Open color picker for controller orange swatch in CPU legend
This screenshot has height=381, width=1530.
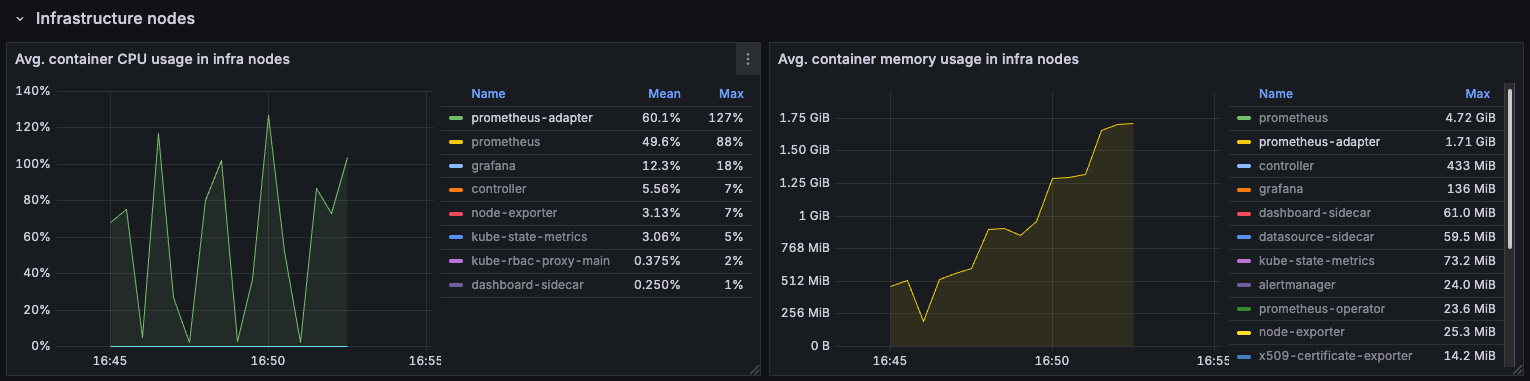[456, 189]
